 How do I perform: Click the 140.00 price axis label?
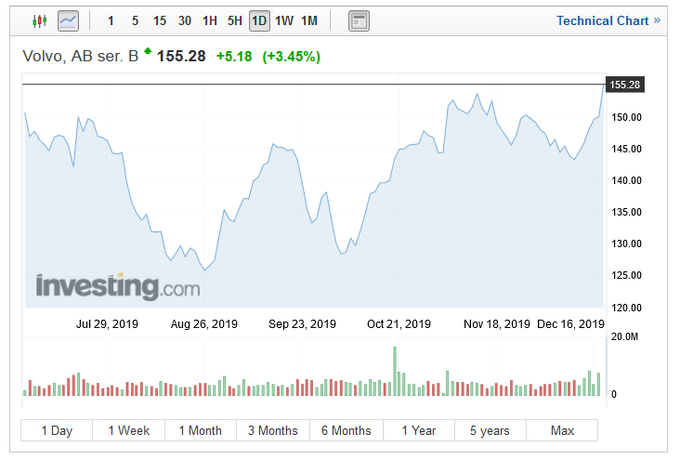(627, 180)
